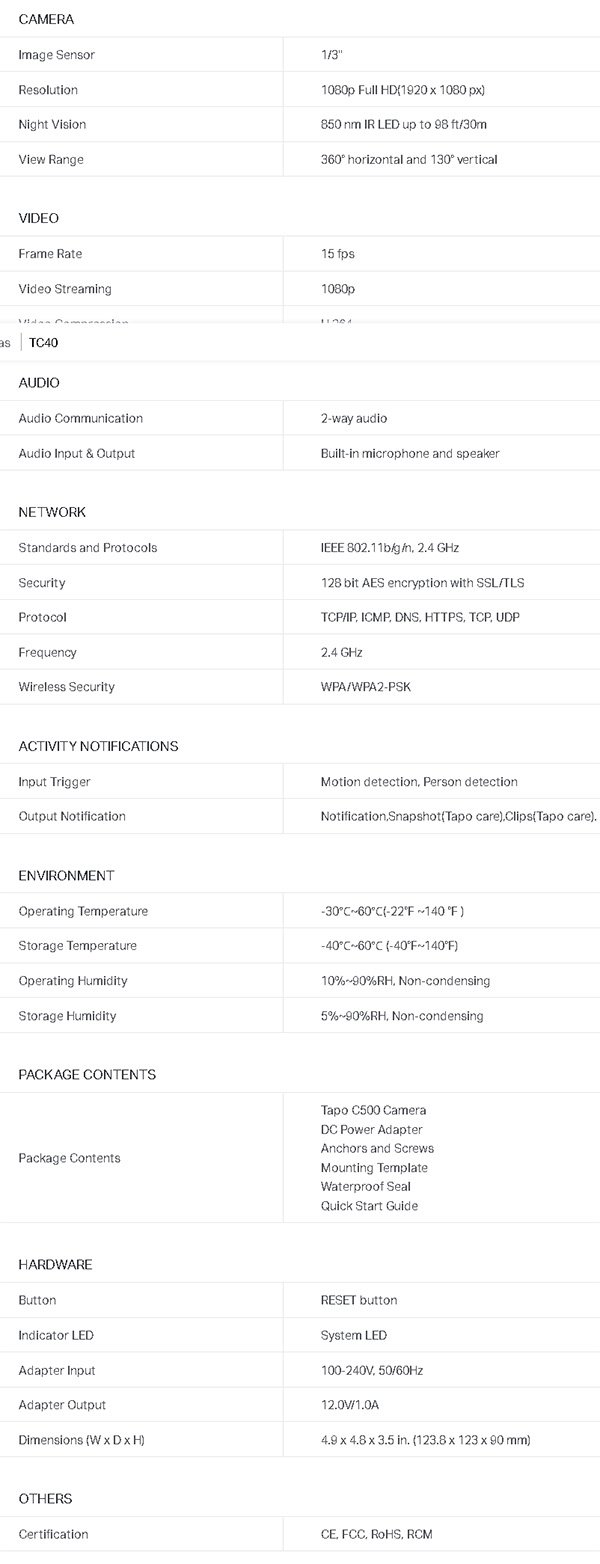Click the WPA/WPA2-PSK wireless security value

tap(366, 687)
